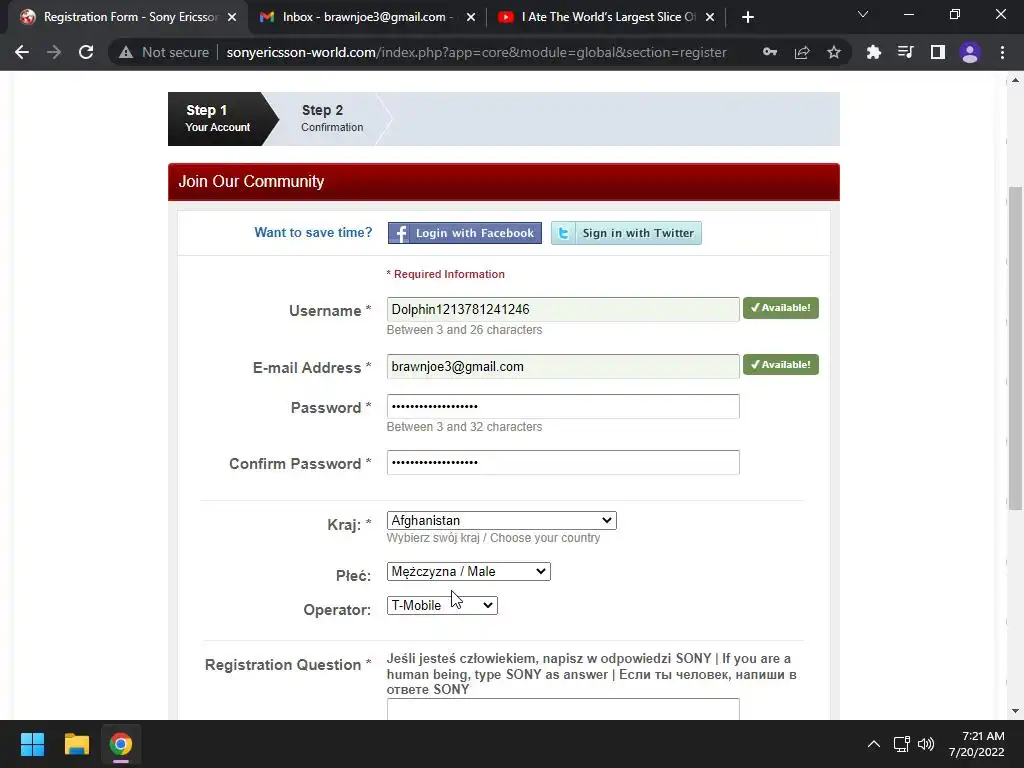Click the username Available! badge
1024x768 pixels.
(x=780, y=308)
